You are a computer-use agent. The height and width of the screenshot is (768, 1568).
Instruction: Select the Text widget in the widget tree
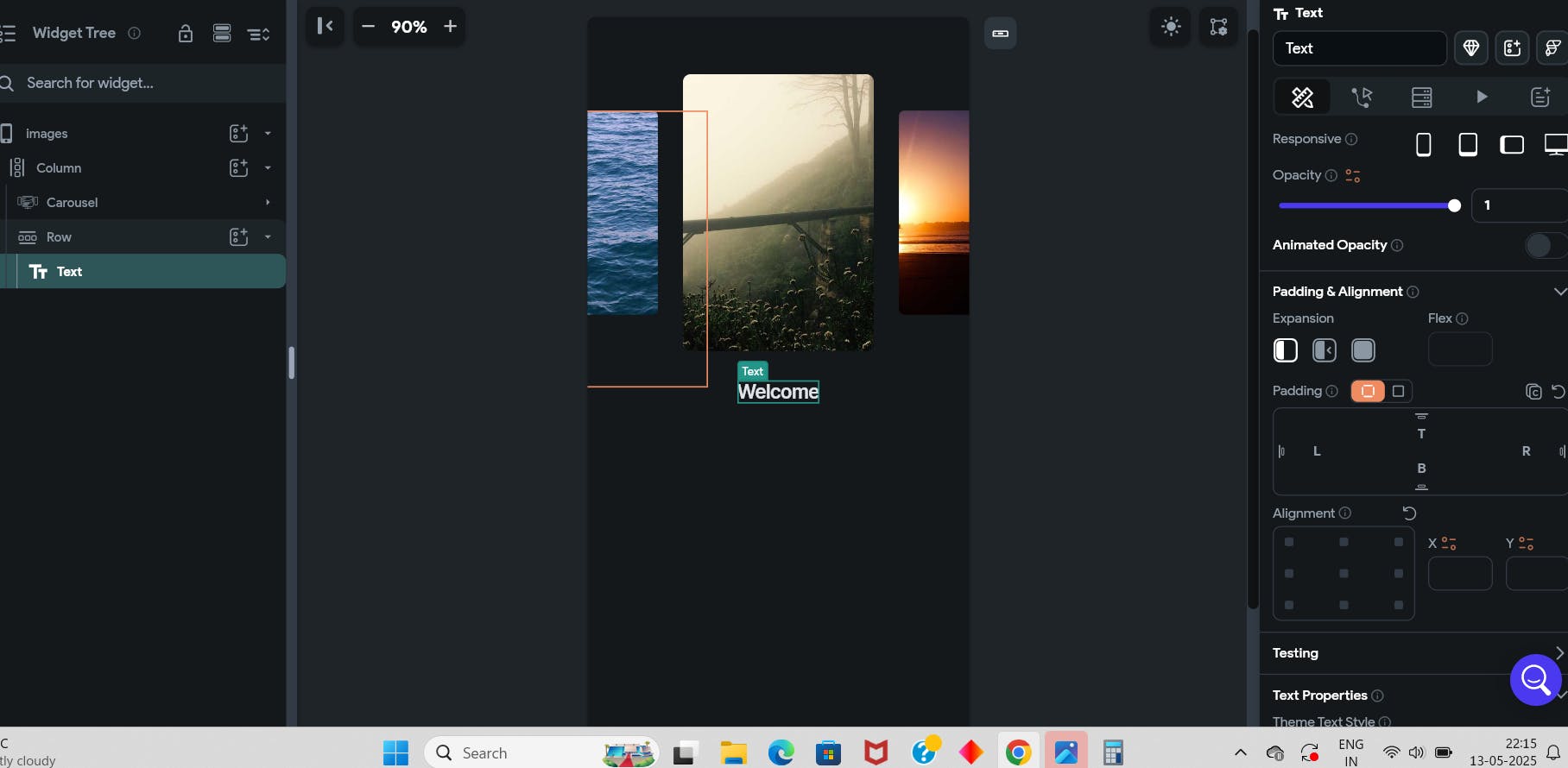143,271
